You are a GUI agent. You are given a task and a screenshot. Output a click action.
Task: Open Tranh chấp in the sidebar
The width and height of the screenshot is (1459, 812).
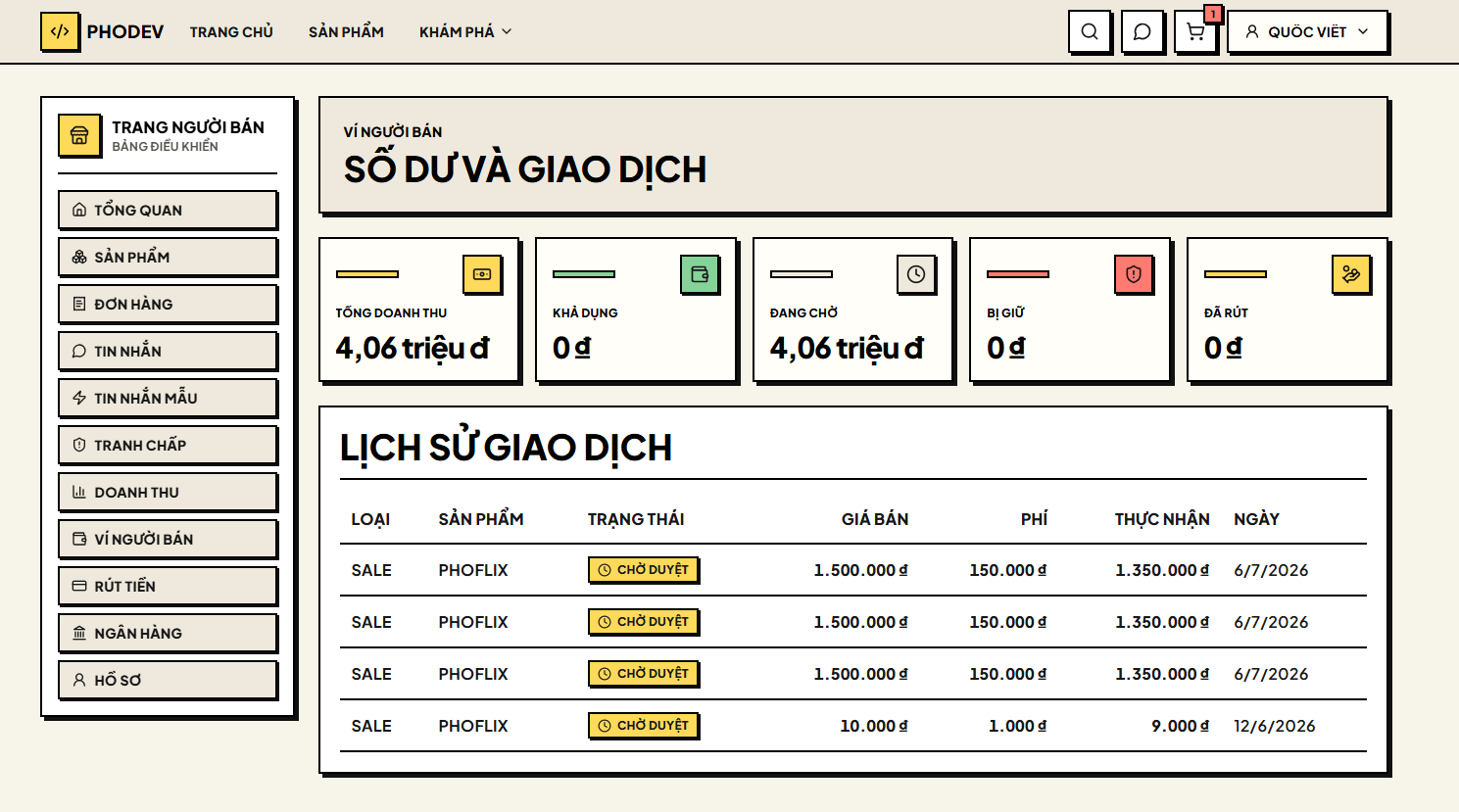[x=168, y=445]
